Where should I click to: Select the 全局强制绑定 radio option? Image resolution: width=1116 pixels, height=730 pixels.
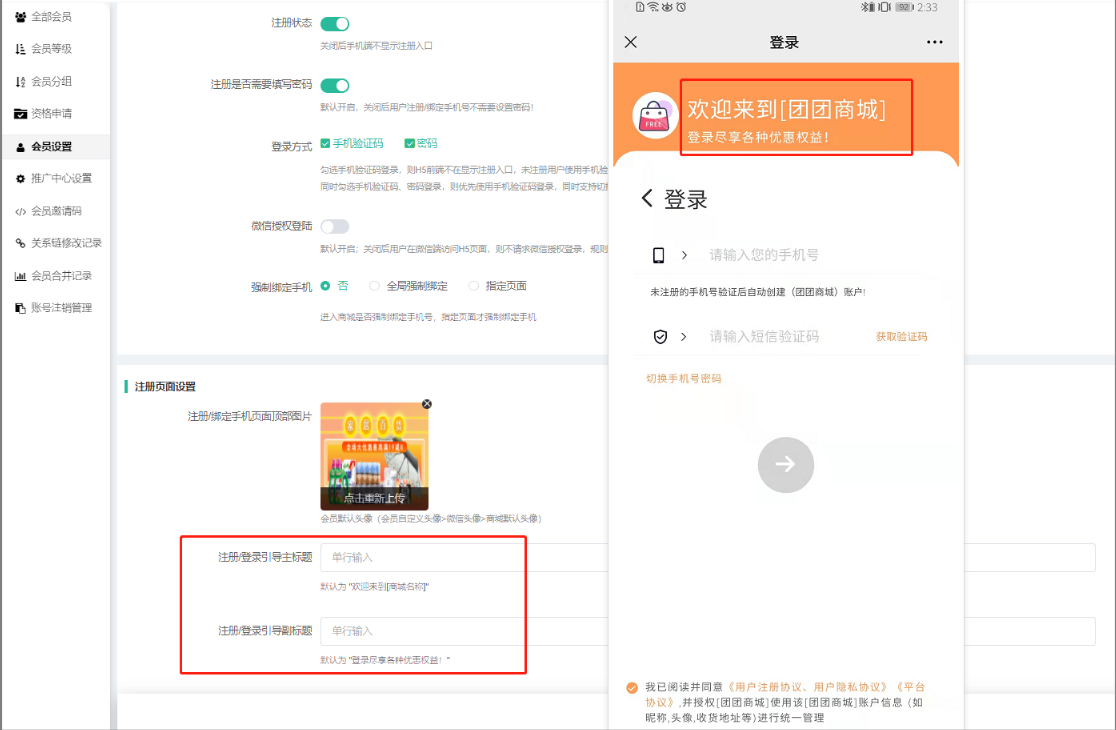(x=375, y=286)
